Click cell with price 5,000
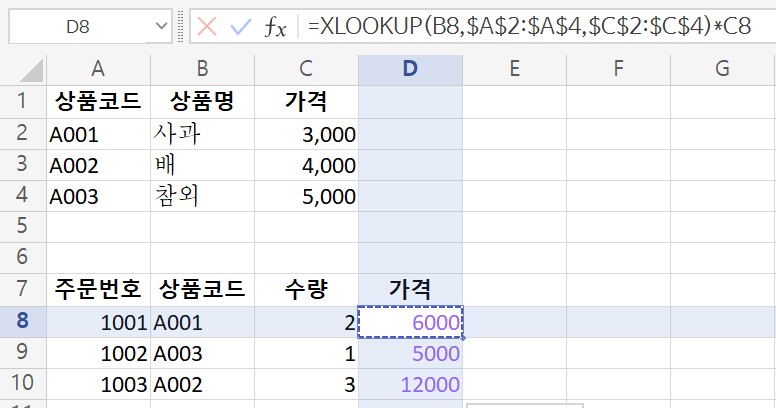 pos(306,196)
